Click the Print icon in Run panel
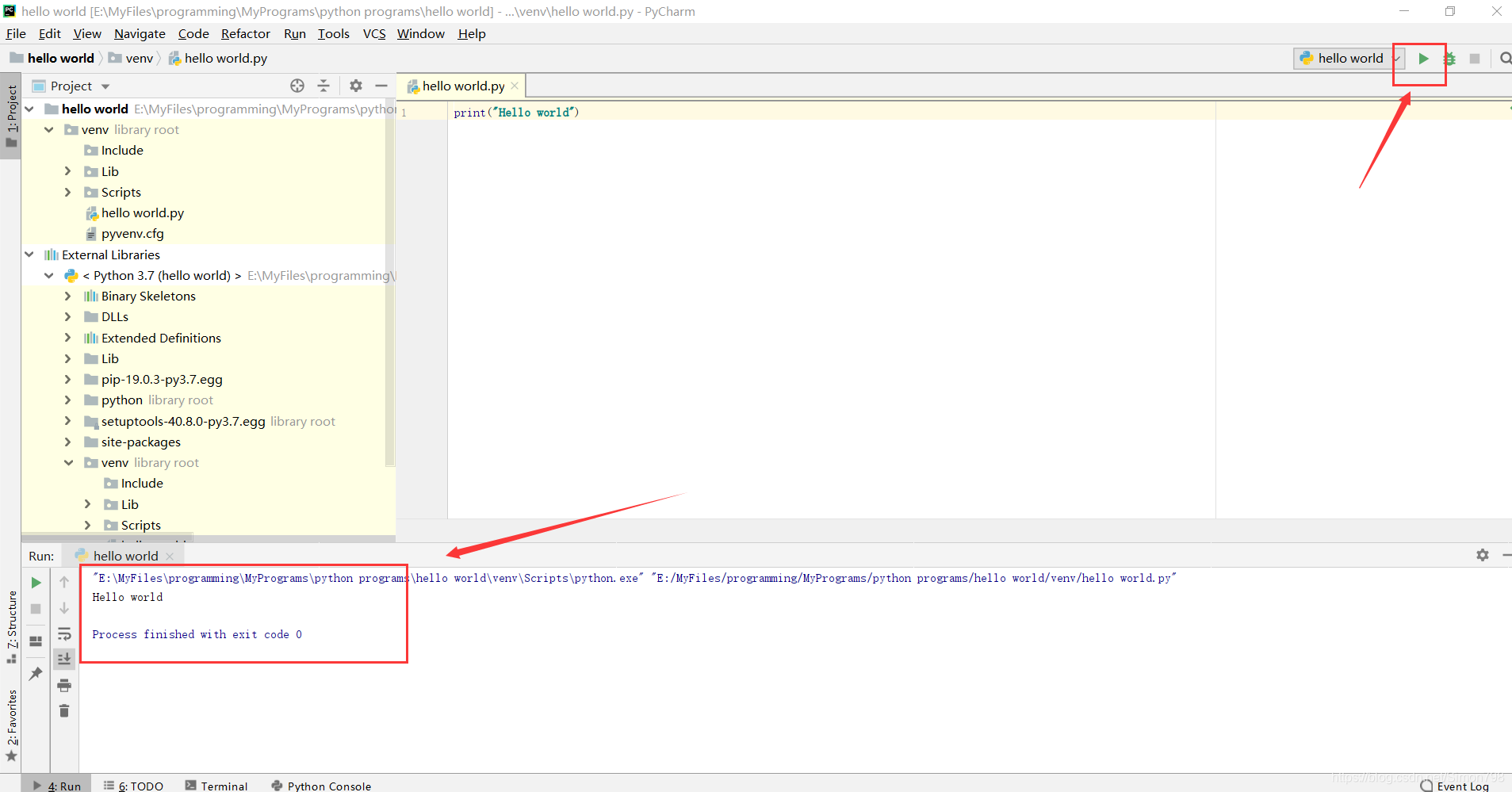Image resolution: width=1512 pixels, height=792 pixels. pyautogui.click(x=64, y=686)
